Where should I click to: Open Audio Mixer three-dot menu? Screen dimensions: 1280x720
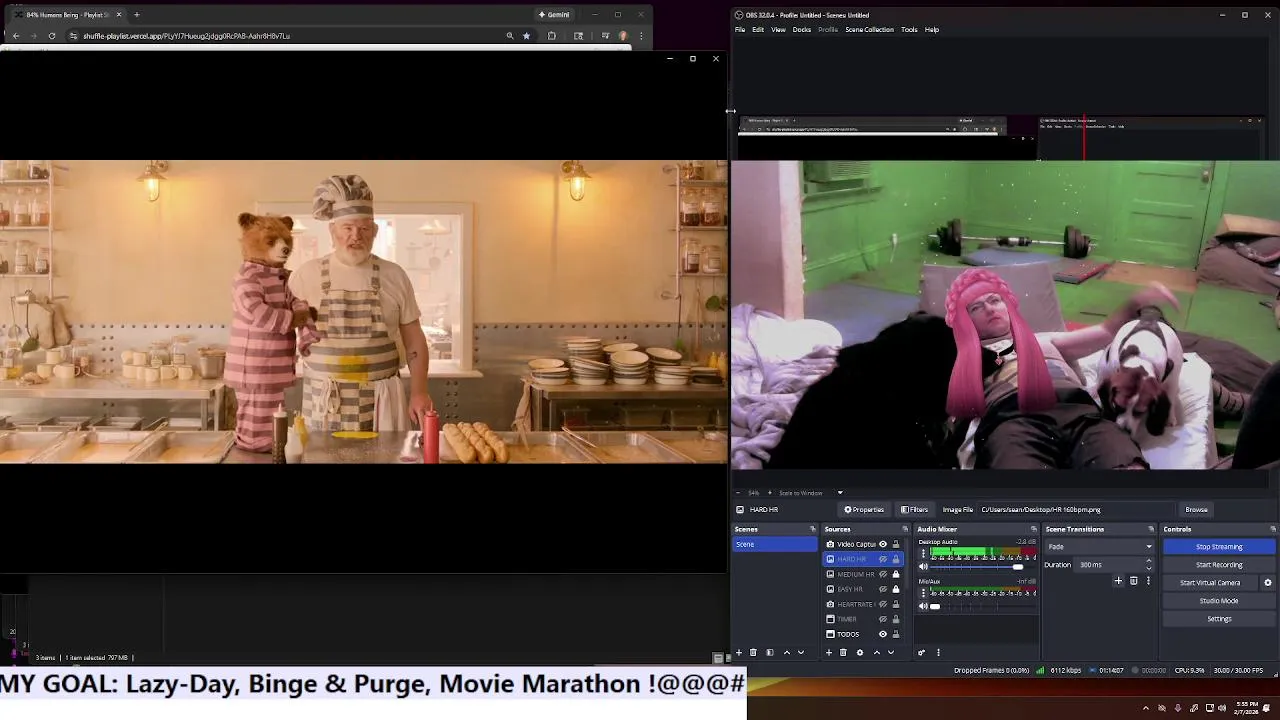tap(938, 652)
